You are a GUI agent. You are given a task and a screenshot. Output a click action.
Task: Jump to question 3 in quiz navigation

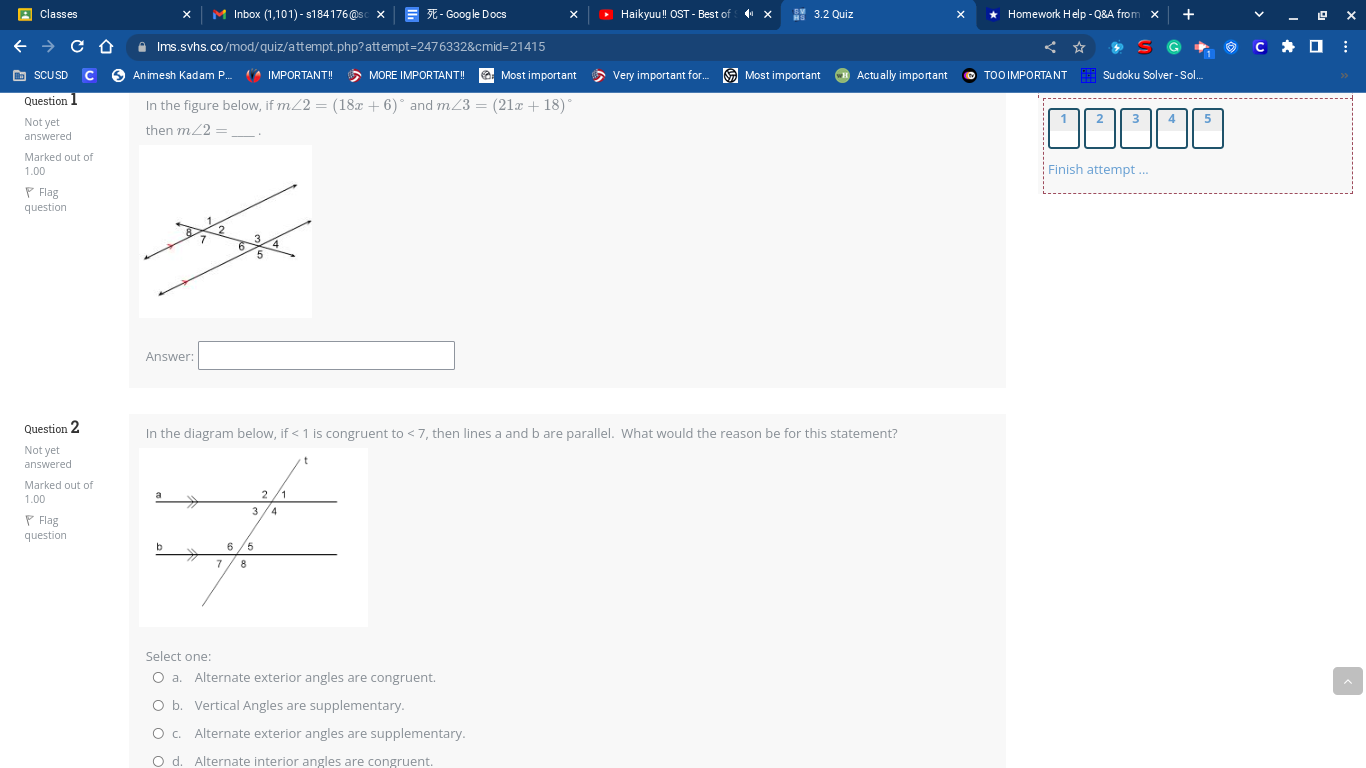1136,128
